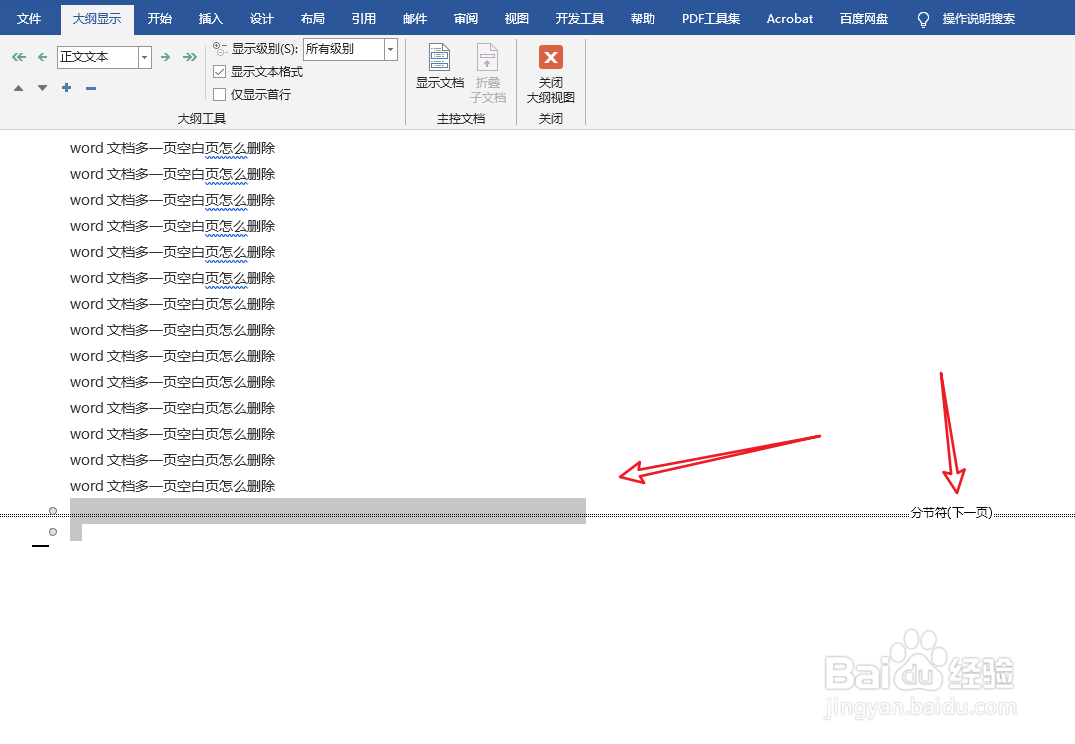
Task: Switch to the 插入 tab
Action: tap(210, 19)
